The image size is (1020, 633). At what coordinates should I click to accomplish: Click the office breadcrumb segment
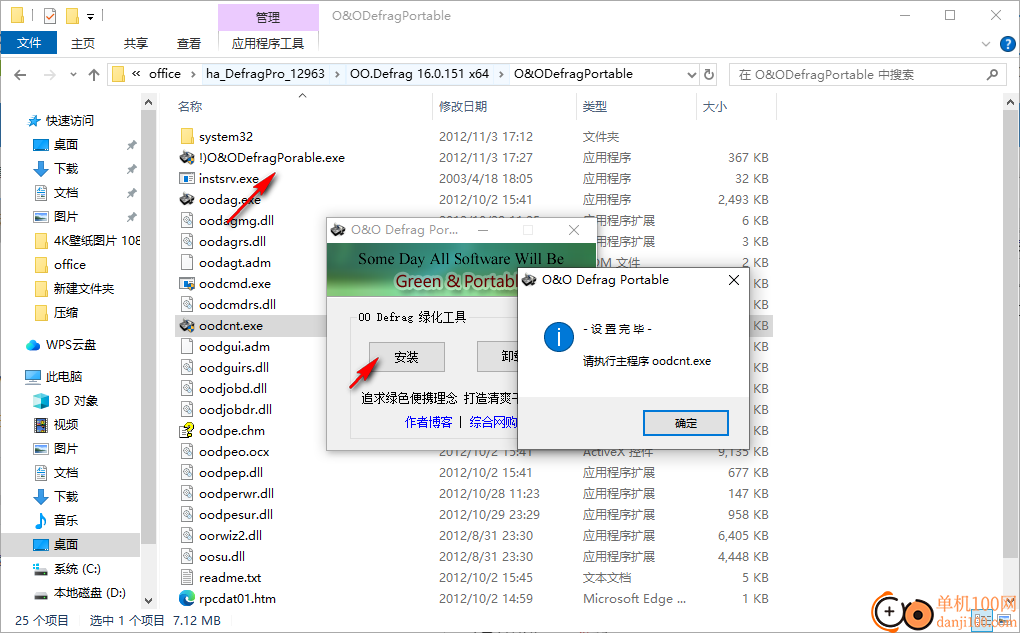165,74
